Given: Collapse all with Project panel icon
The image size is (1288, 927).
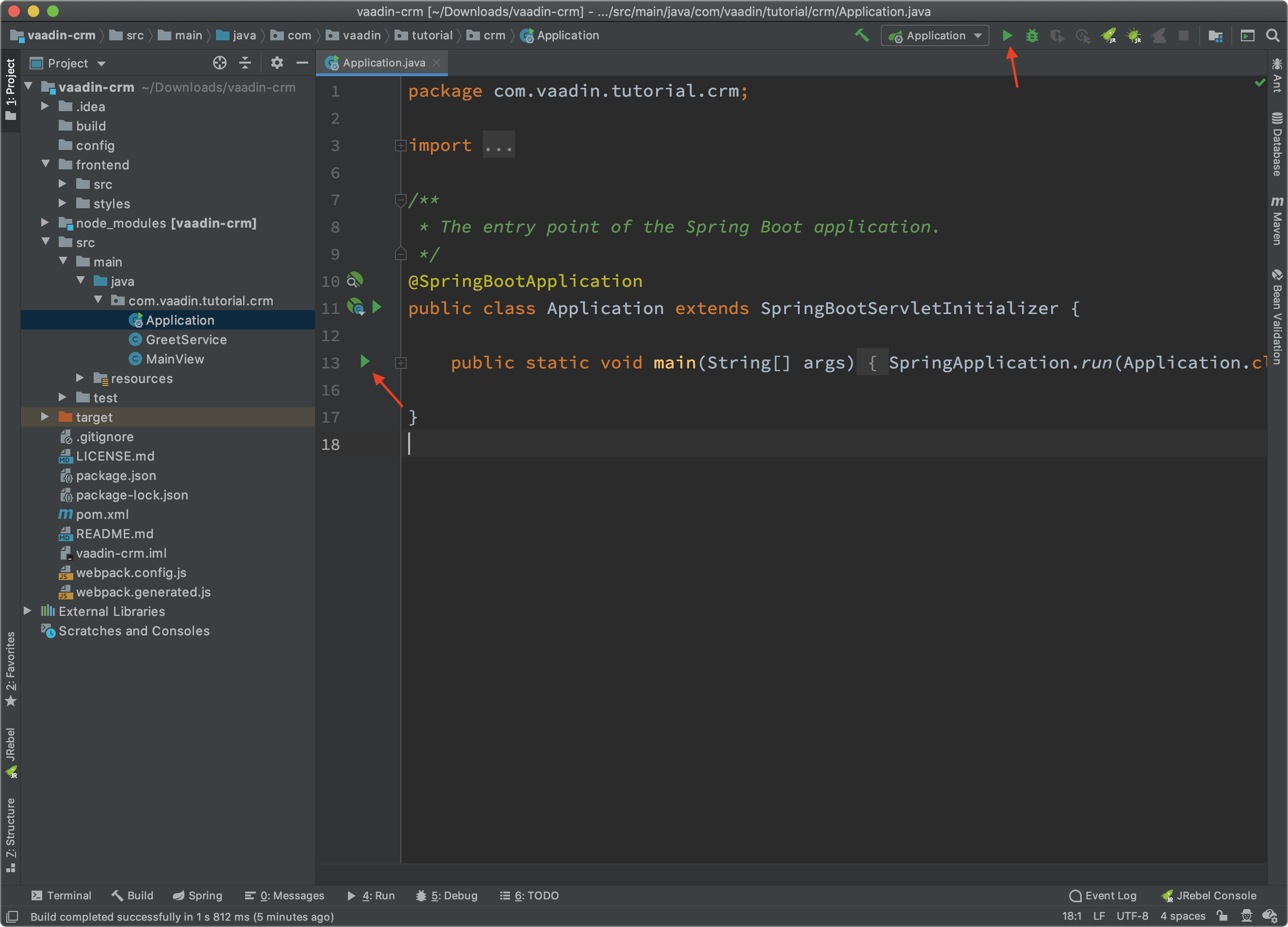Looking at the screenshot, I should point(246,63).
